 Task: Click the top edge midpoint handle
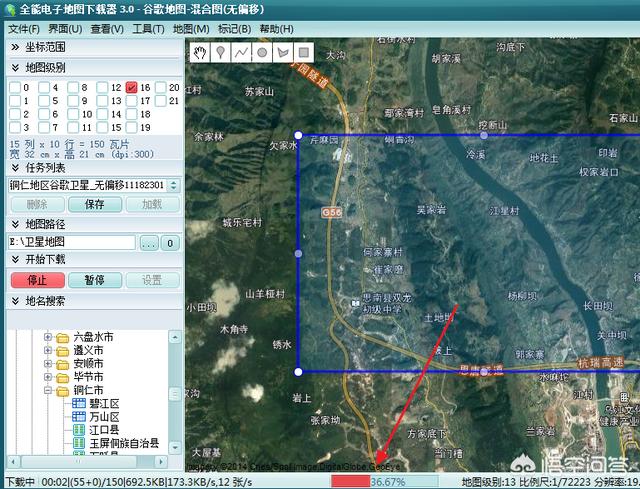[484, 135]
